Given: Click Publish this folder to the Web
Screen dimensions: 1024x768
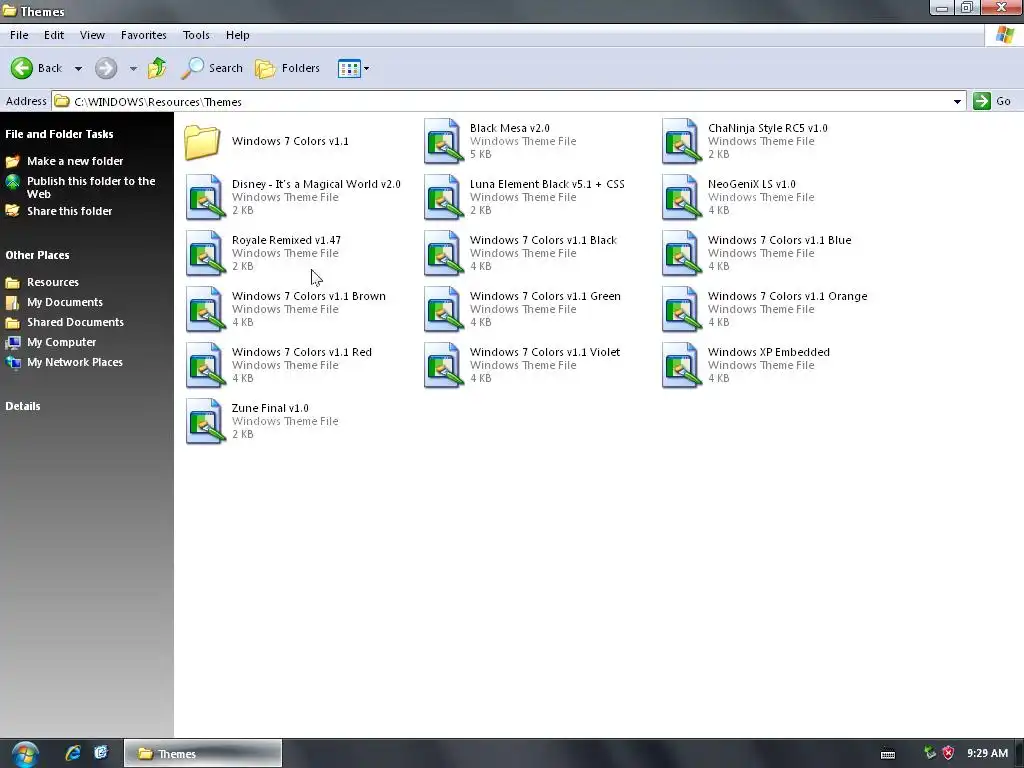Looking at the screenshot, I should click(91, 187).
